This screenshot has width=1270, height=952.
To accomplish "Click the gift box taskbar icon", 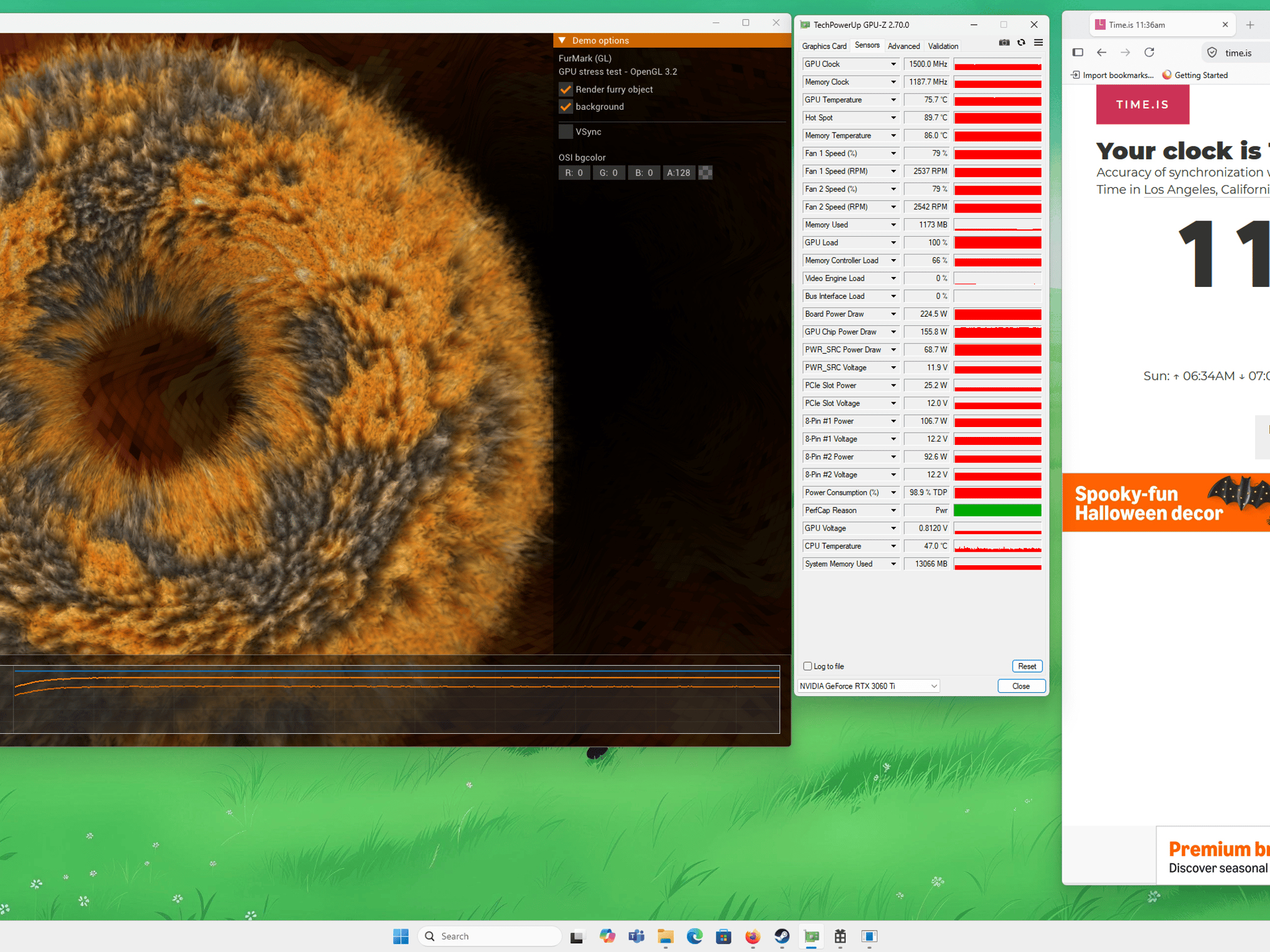I will (840, 936).
